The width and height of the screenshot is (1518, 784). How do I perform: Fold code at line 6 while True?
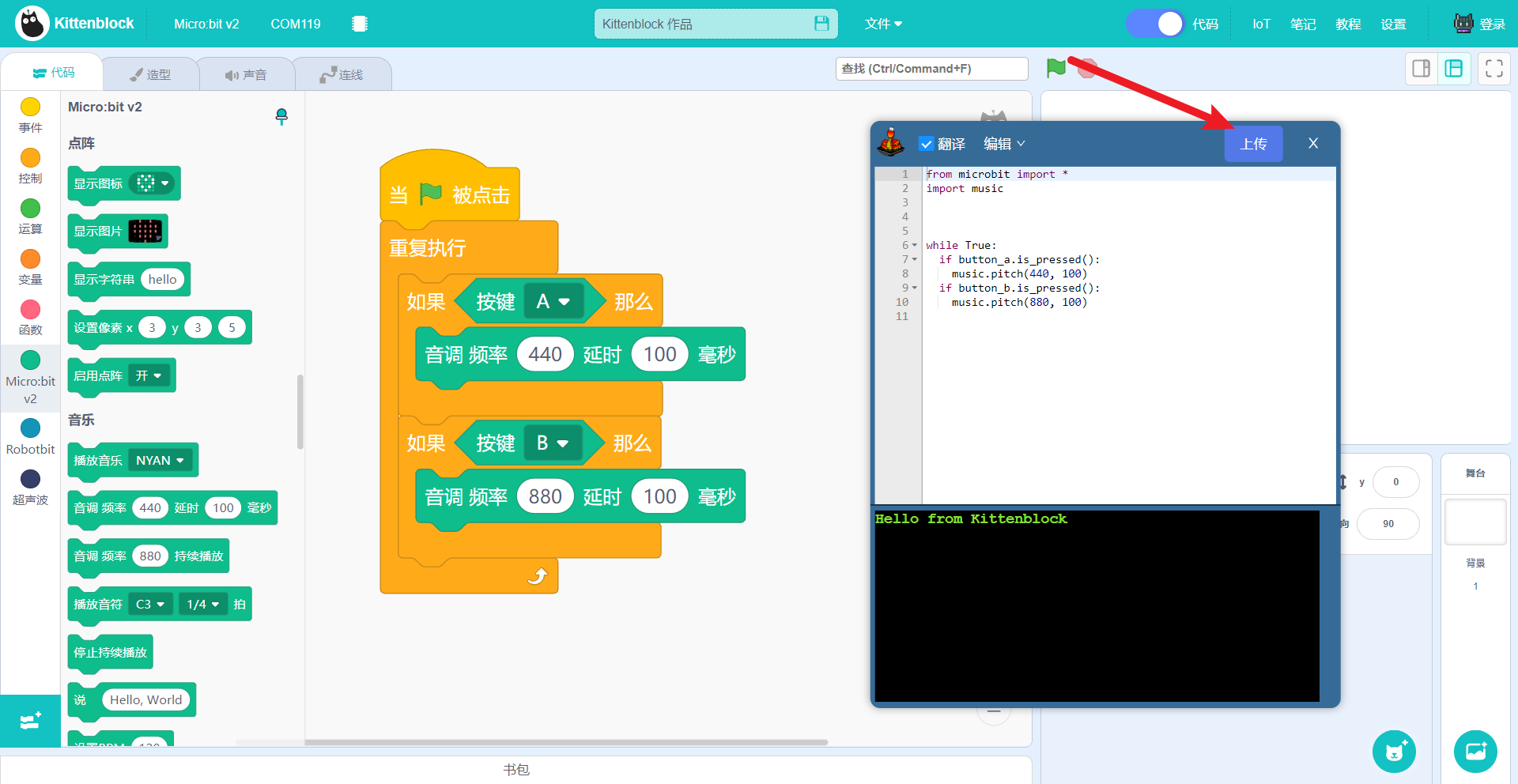[915, 245]
